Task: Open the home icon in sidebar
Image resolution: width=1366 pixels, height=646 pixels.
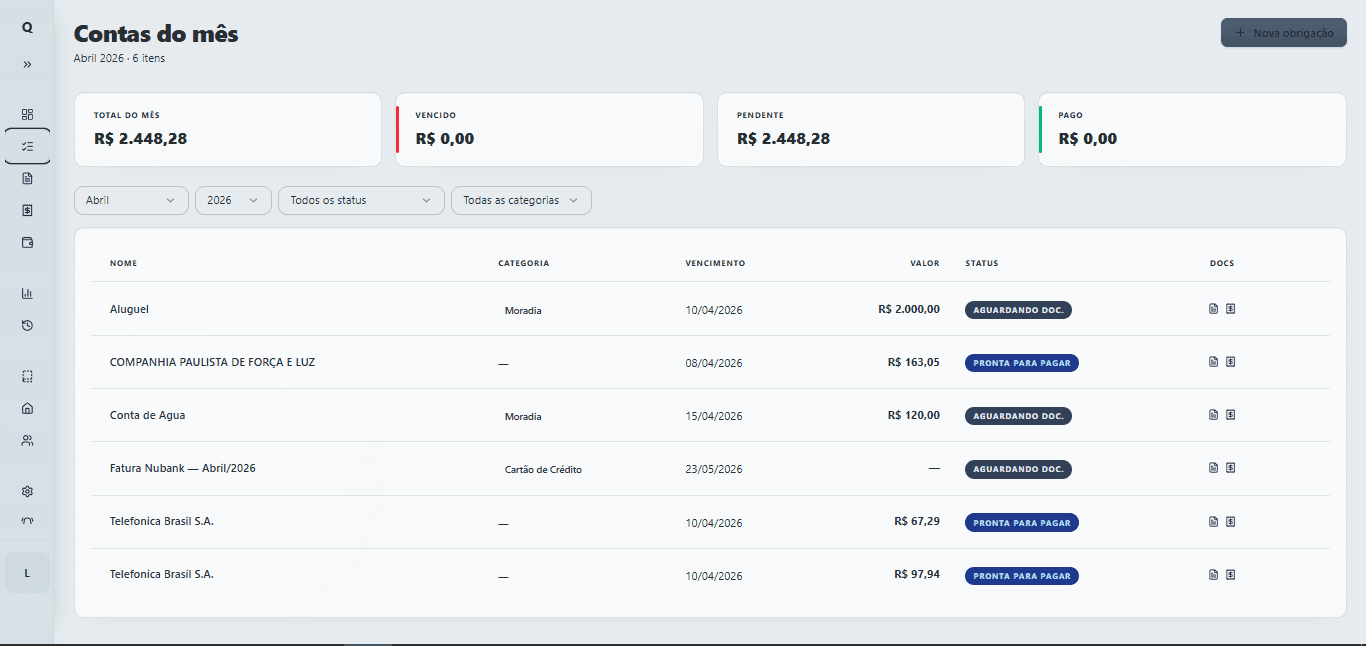Action: tap(27, 408)
